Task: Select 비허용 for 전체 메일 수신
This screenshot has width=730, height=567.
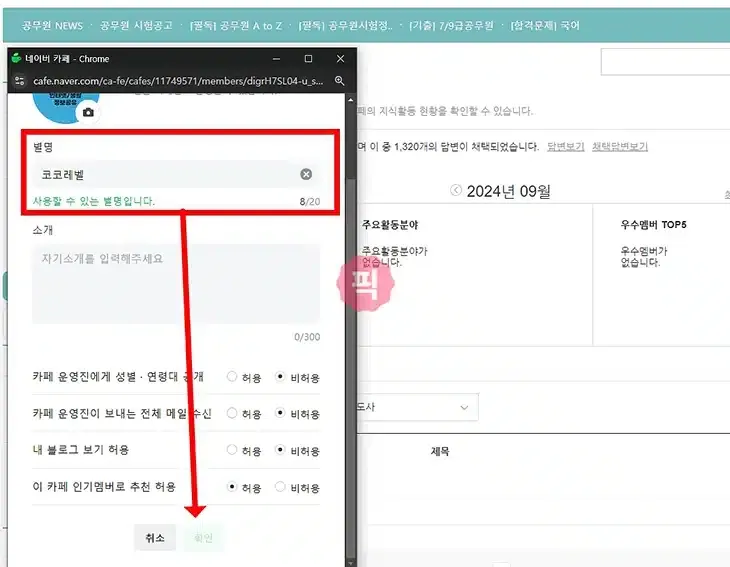Action: point(280,413)
